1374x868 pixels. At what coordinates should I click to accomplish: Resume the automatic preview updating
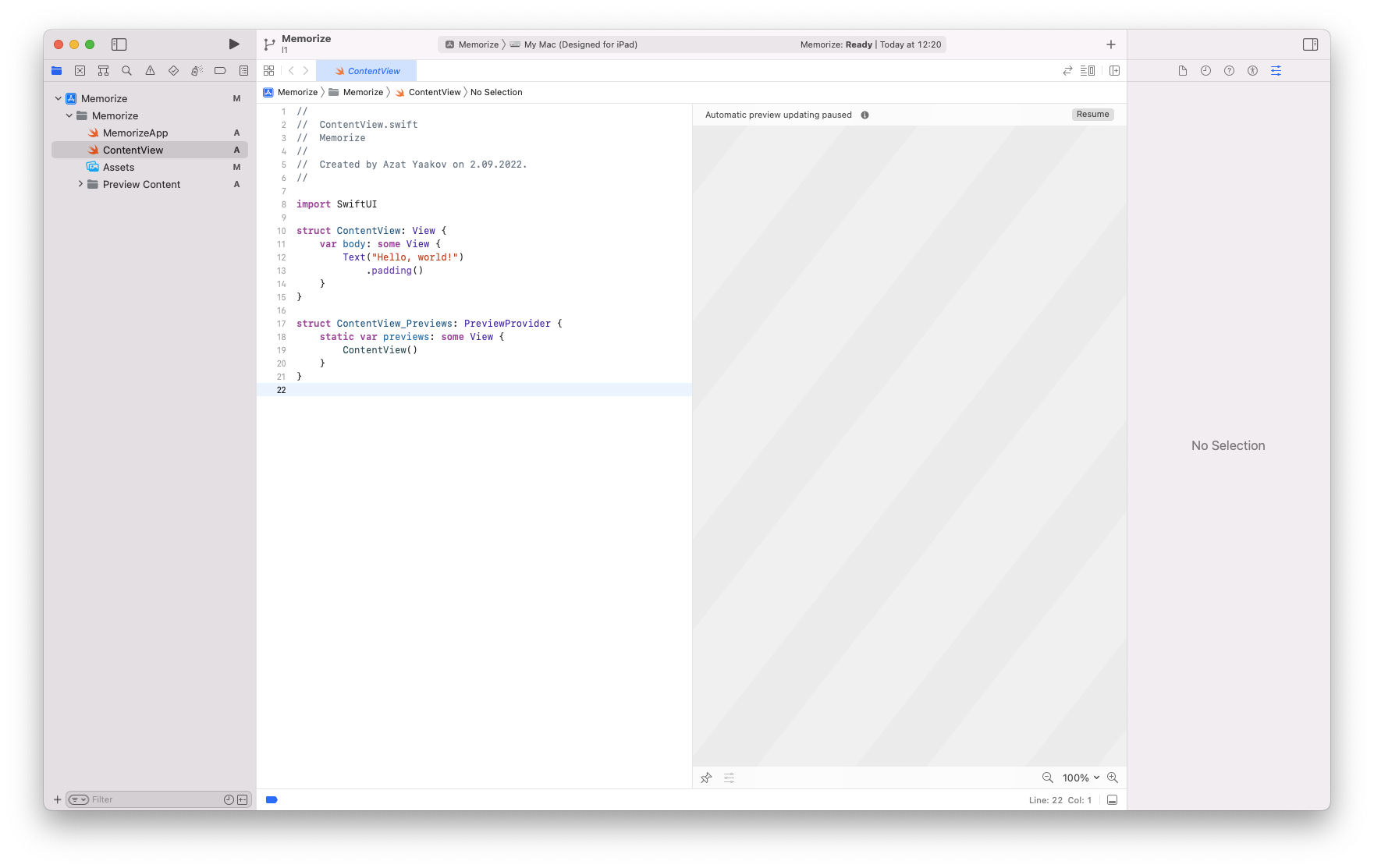[x=1092, y=115]
